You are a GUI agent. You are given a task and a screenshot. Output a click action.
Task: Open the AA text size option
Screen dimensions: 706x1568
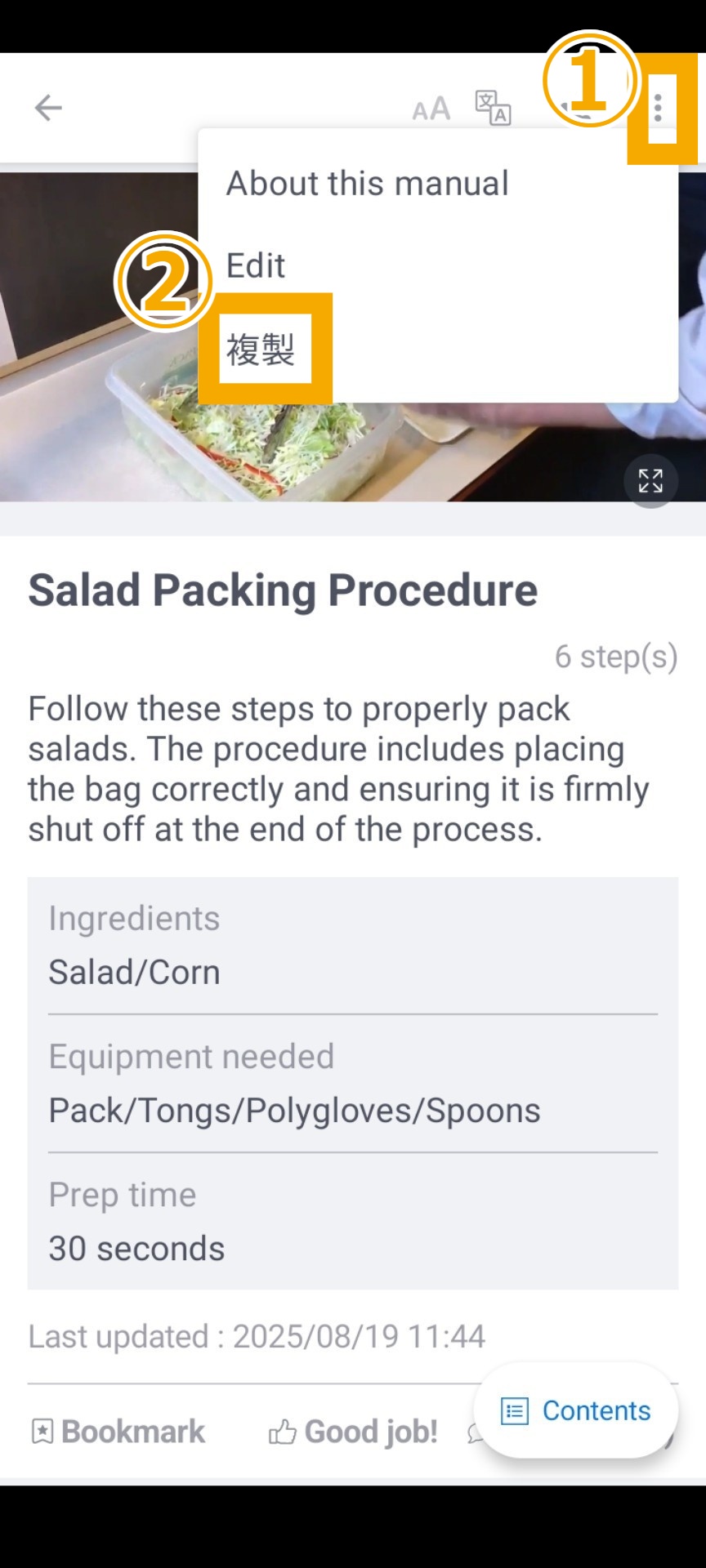[431, 109]
